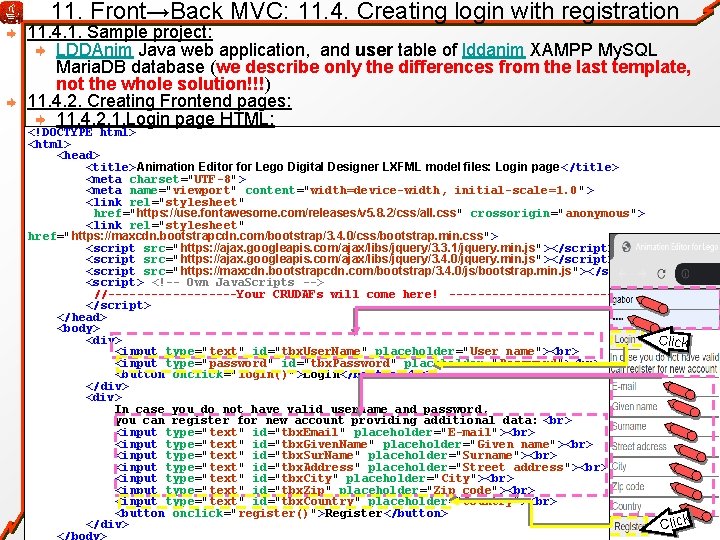Click the title text 'Animation Editor for Lego Digital Designer'
This screenshot has height=540, width=720.
(259, 167)
